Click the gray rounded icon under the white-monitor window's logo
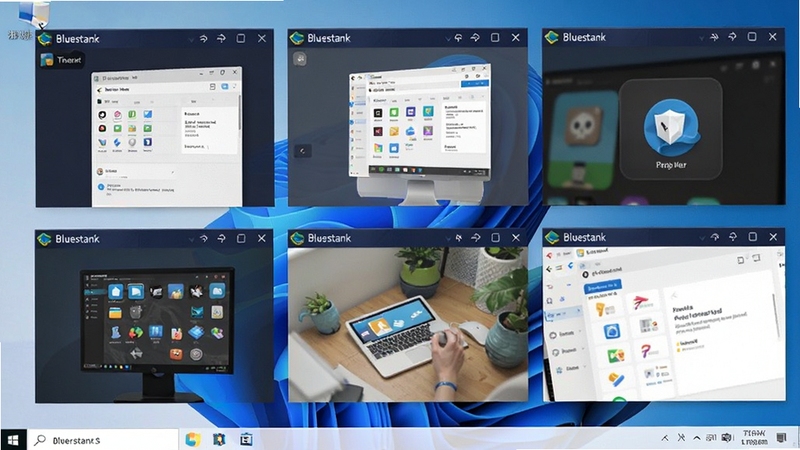The height and width of the screenshot is (450, 800). [x=300, y=59]
